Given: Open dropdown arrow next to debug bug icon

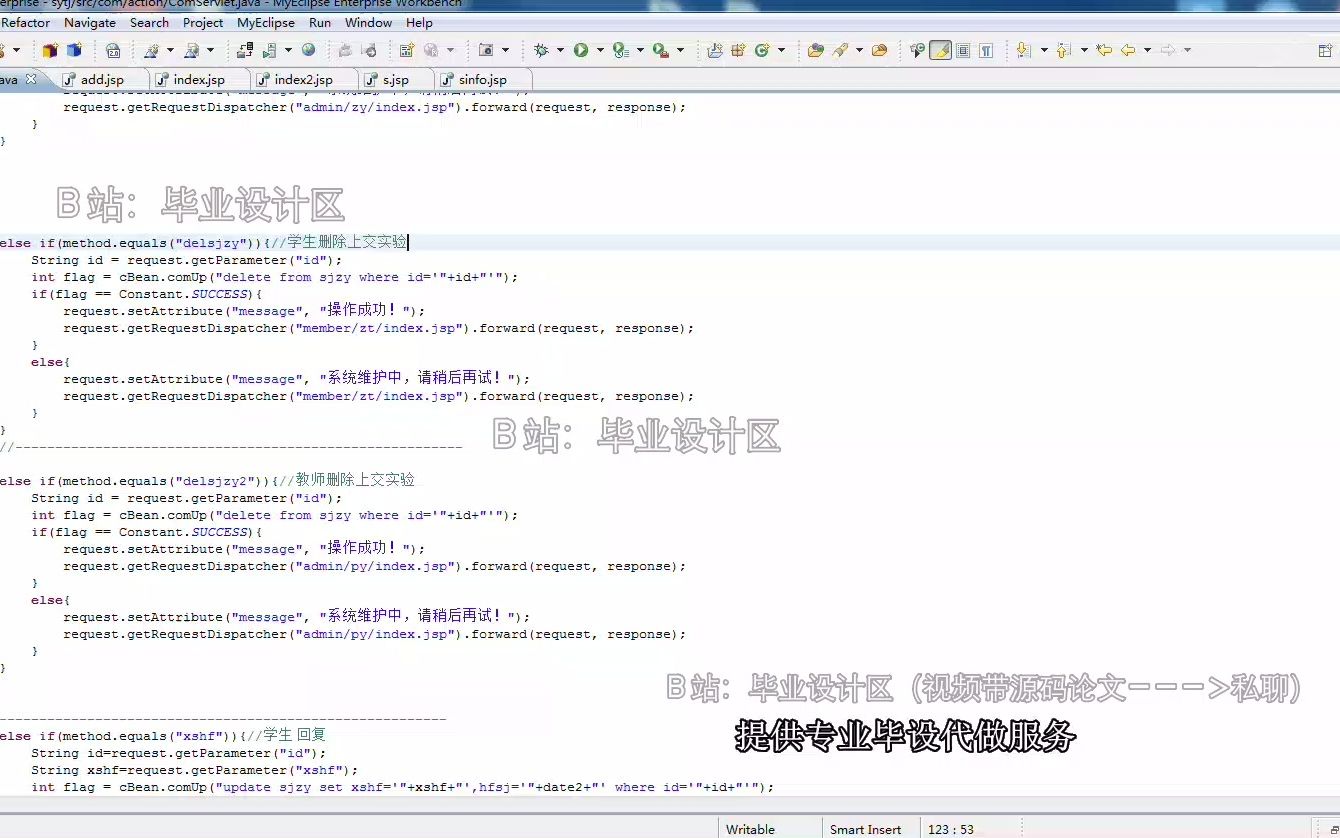Looking at the screenshot, I should tap(559, 50).
